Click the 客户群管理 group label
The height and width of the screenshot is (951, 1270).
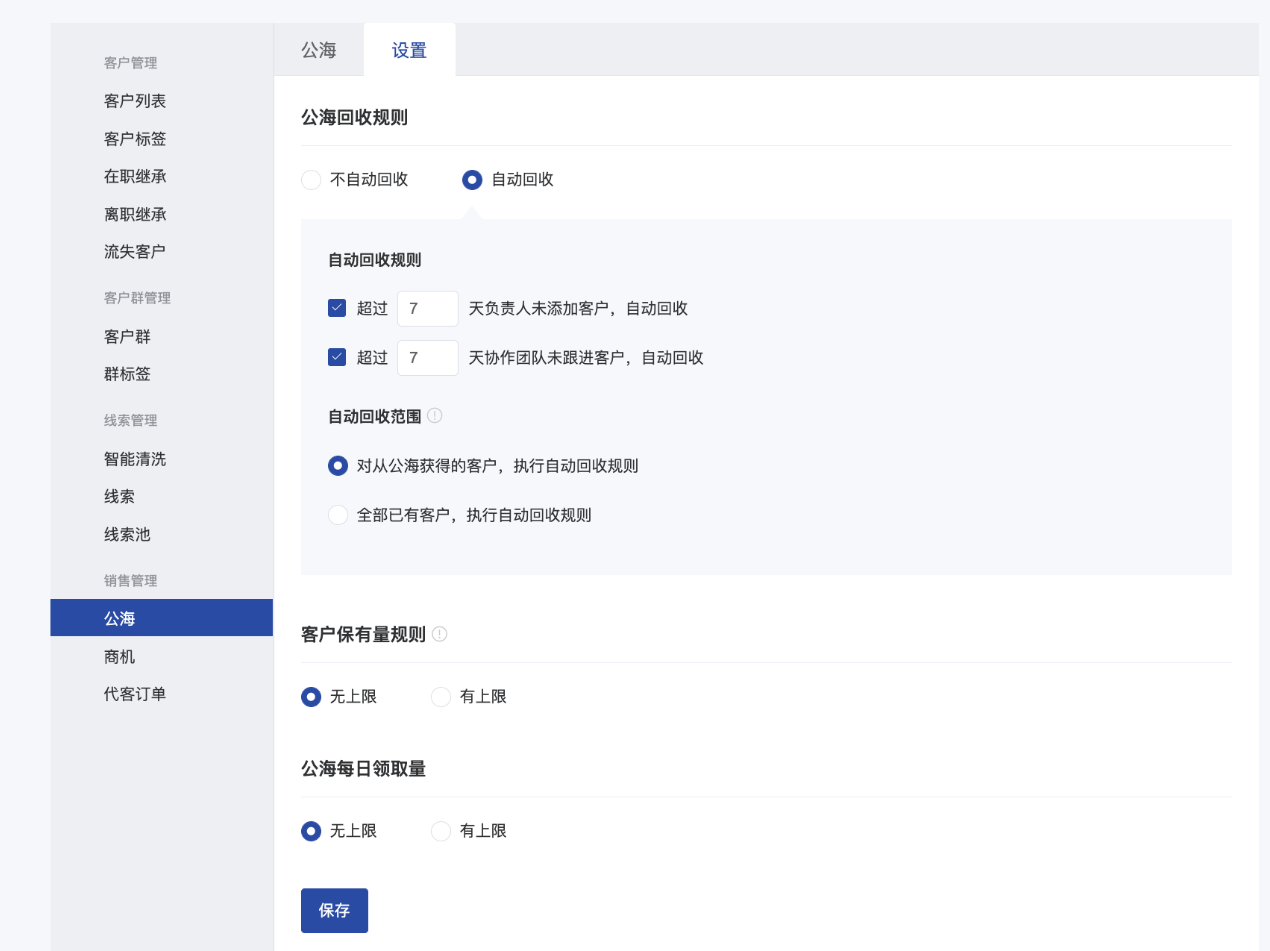[137, 298]
